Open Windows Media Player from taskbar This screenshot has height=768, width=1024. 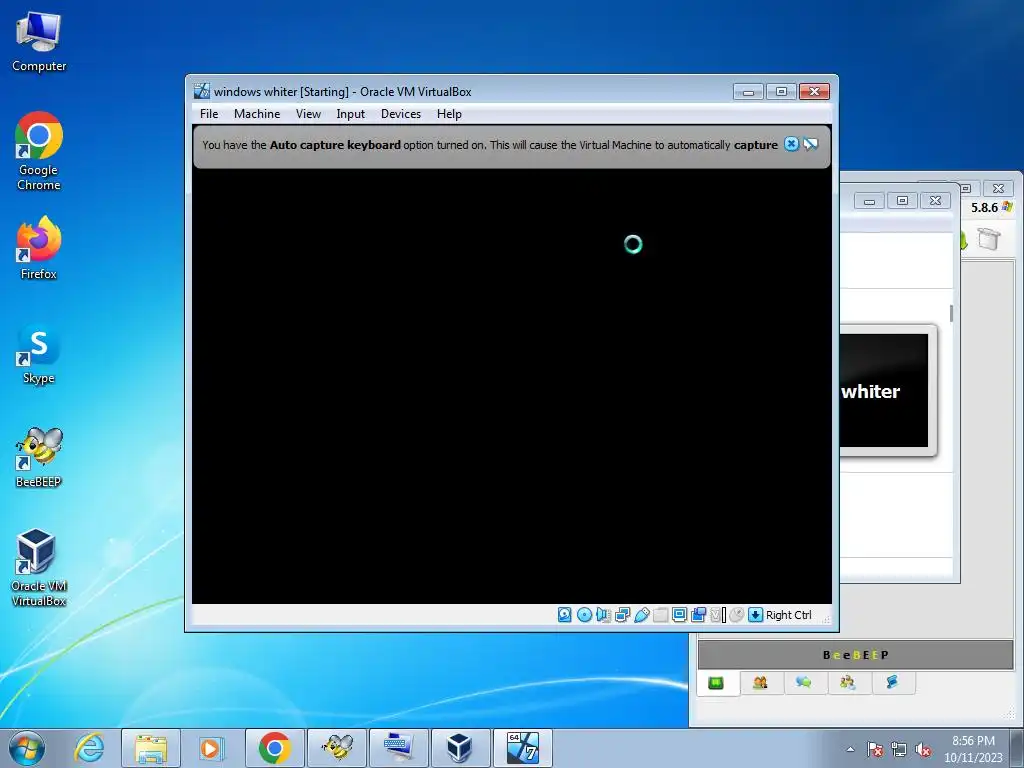point(210,748)
